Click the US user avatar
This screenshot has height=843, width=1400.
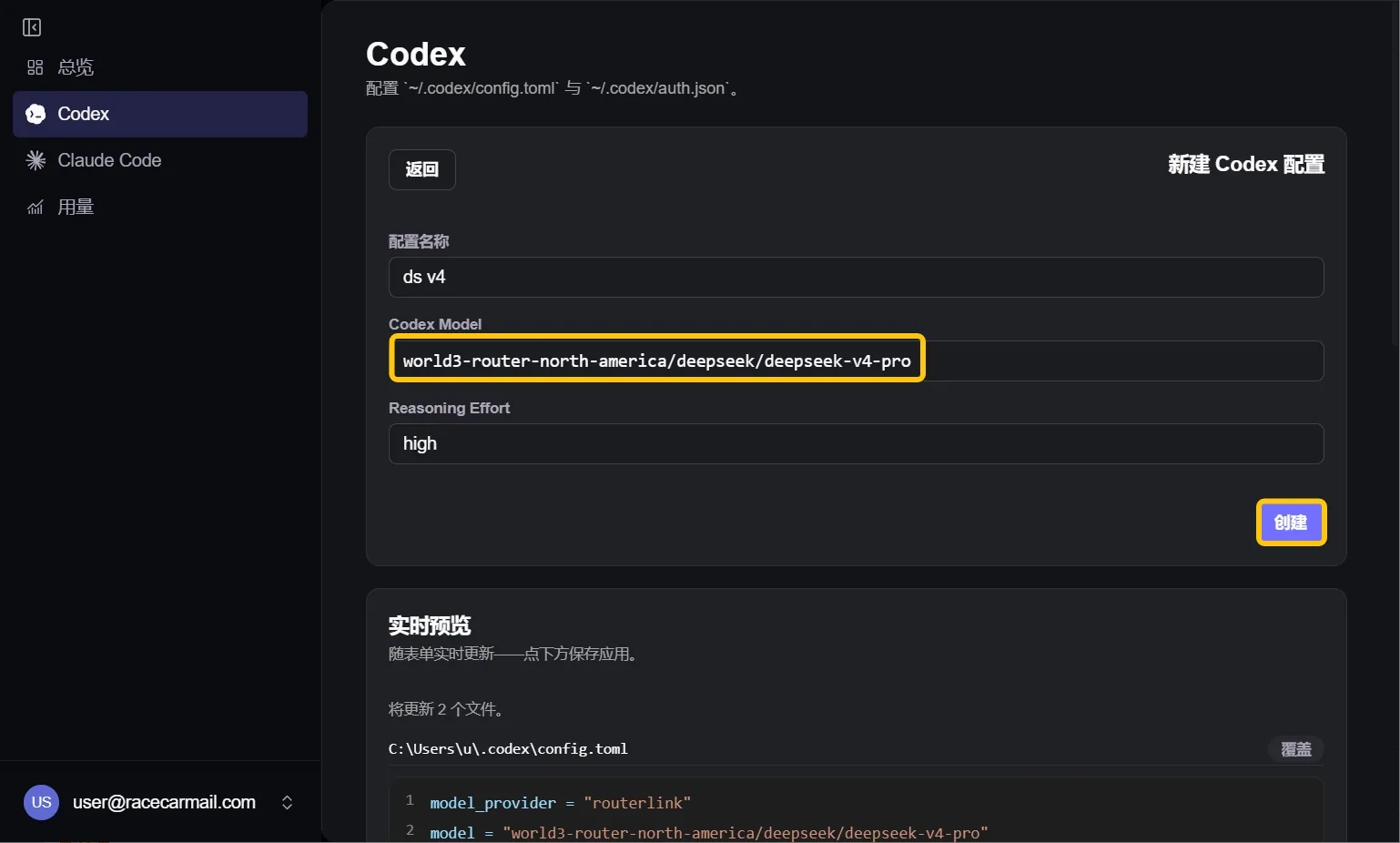pos(41,802)
